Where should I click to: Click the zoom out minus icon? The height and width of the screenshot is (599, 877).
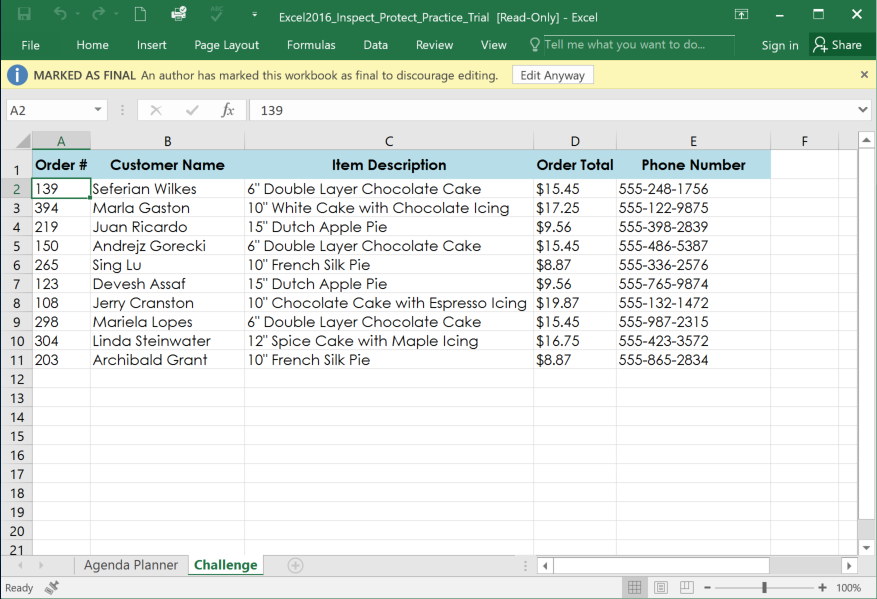point(706,588)
